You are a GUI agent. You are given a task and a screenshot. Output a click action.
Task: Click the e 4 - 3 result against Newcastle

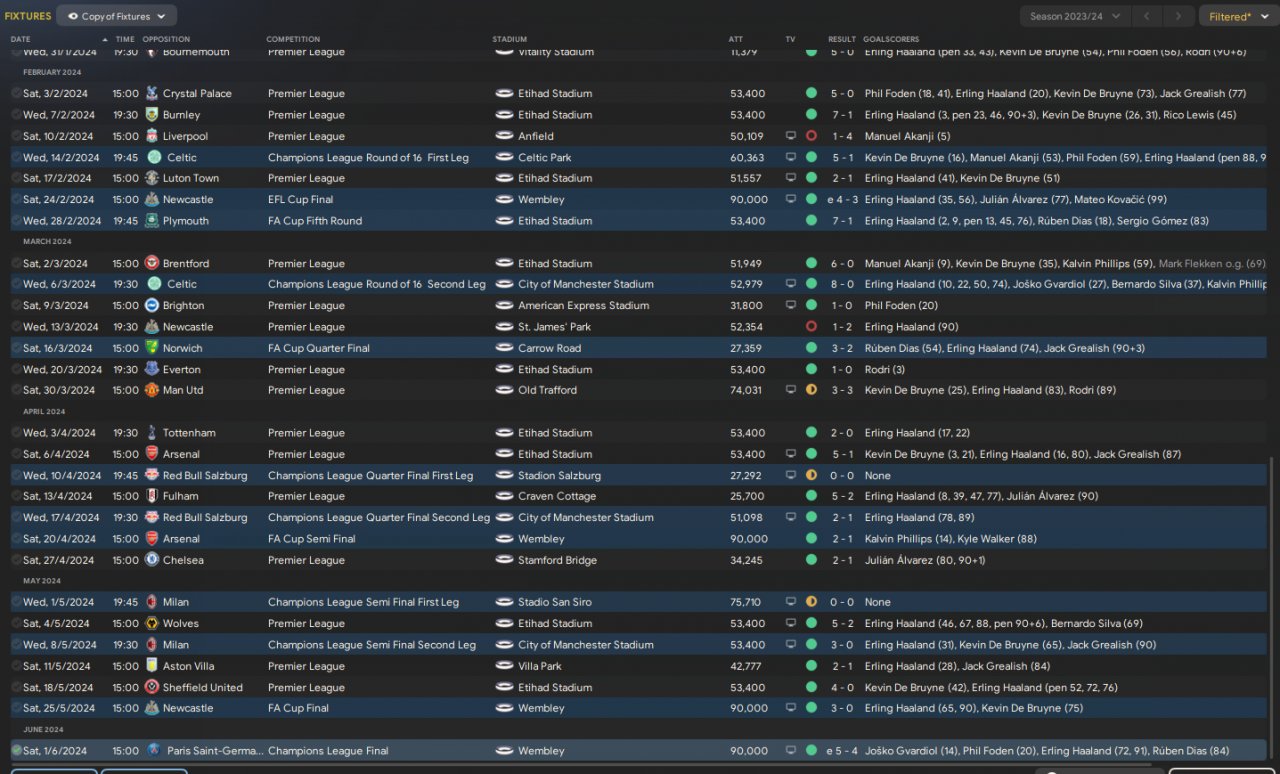pos(842,199)
